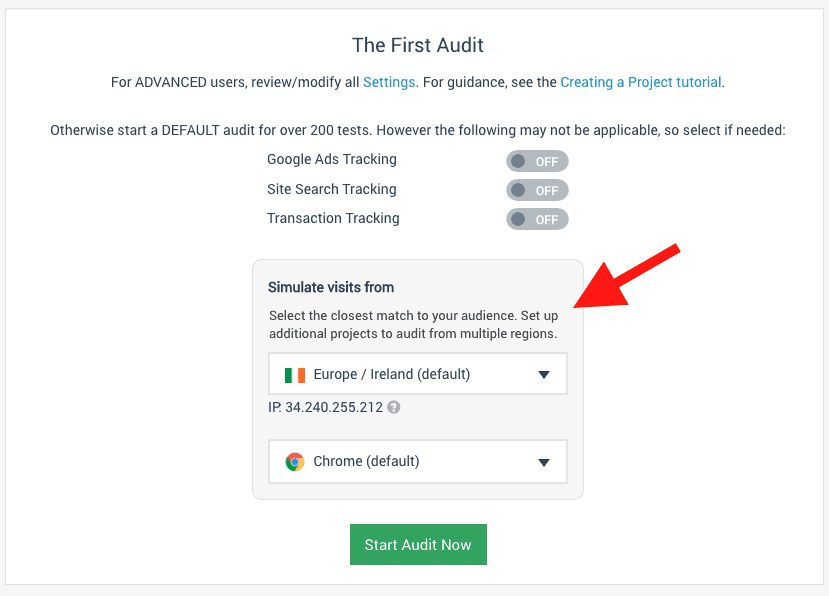The height and width of the screenshot is (596, 829).
Task: Open the Europe / Ireland location dropdown
Action: click(418, 374)
